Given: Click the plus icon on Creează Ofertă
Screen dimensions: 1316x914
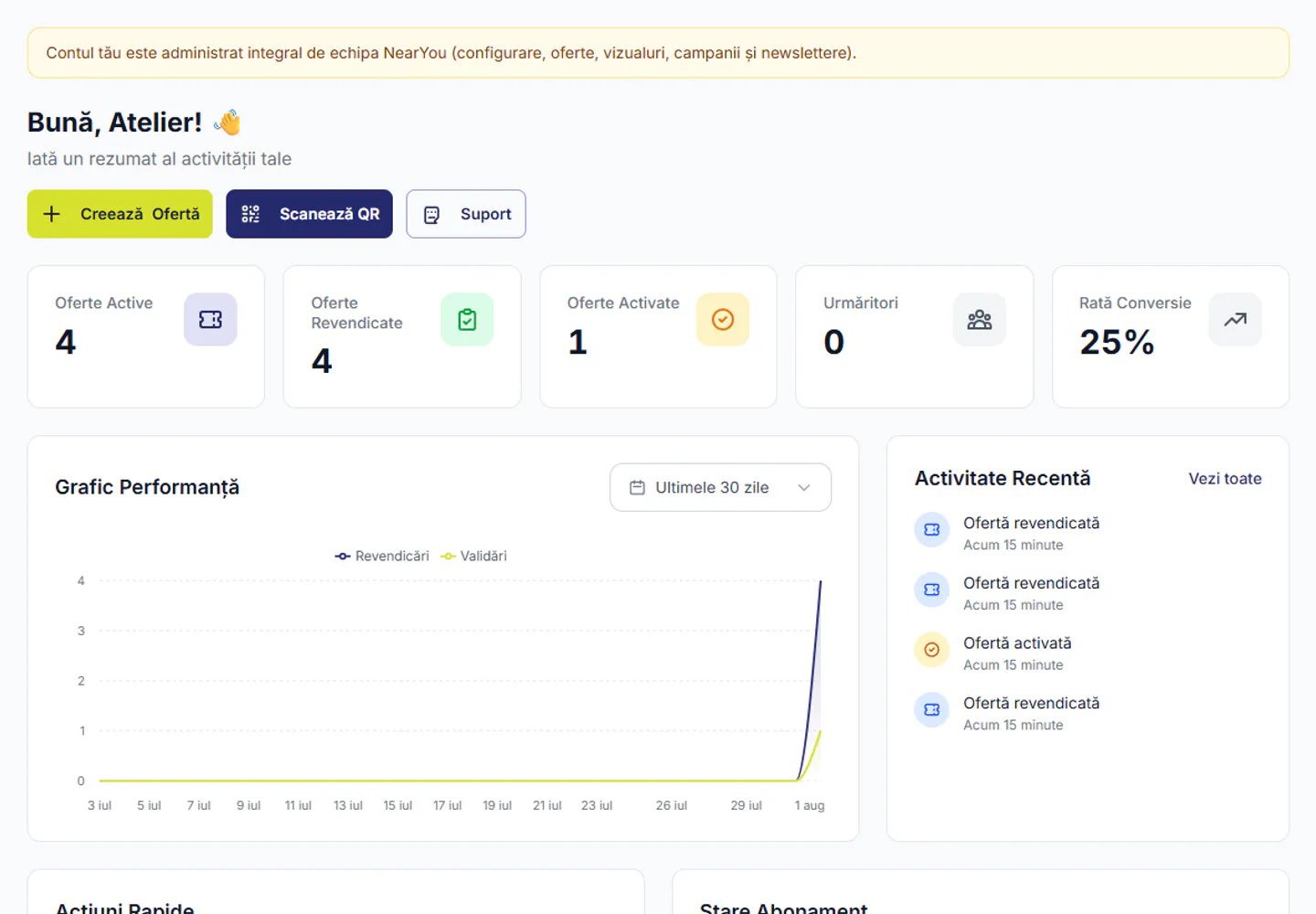Looking at the screenshot, I should 52,214.
